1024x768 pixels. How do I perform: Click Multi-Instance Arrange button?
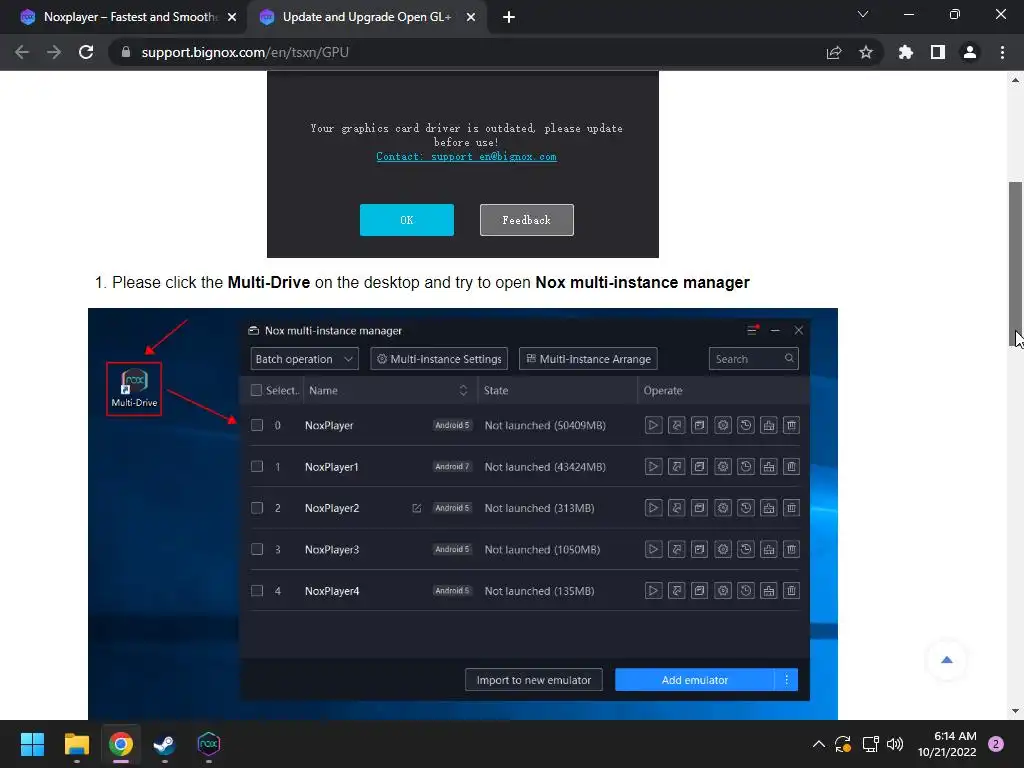pos(588,359)
